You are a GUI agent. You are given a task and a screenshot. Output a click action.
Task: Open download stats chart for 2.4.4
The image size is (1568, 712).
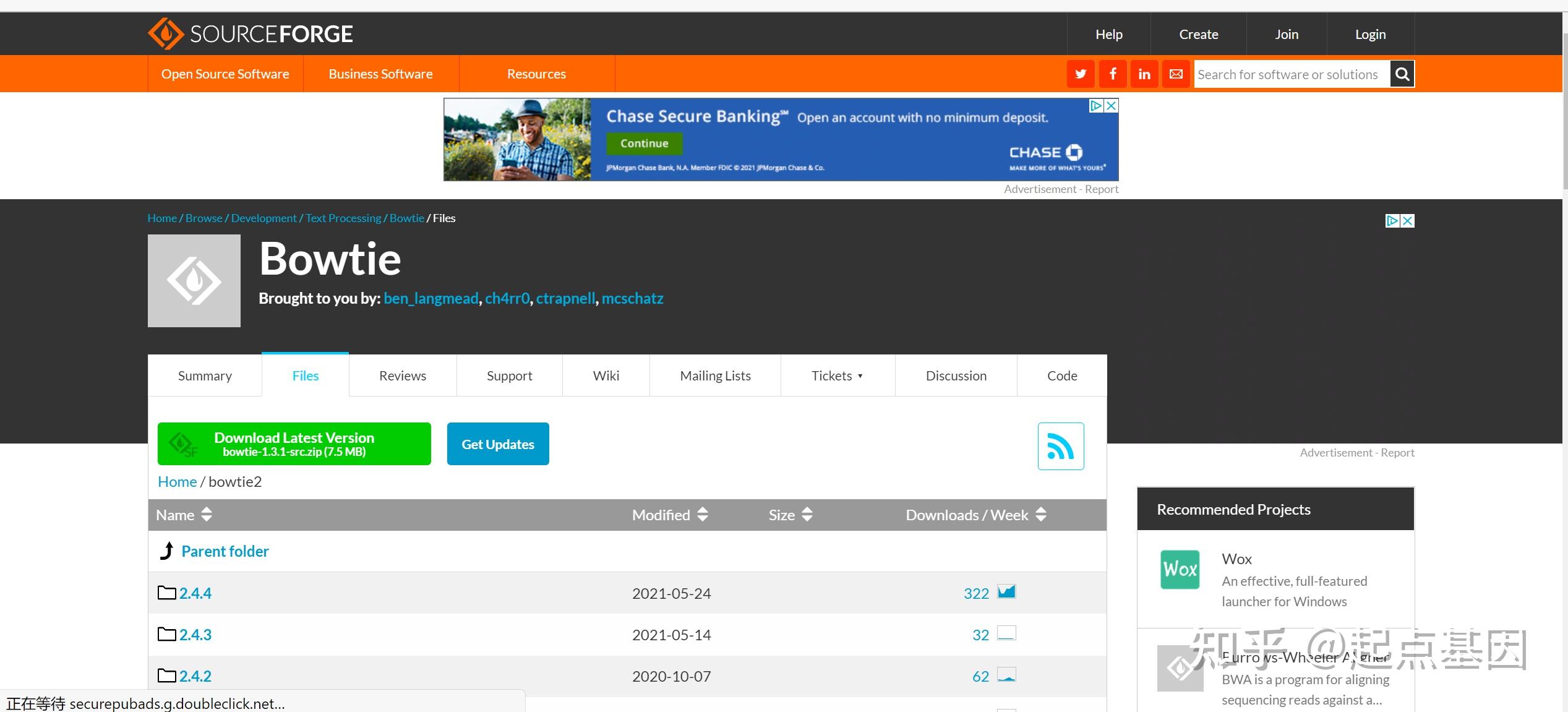1006,592
